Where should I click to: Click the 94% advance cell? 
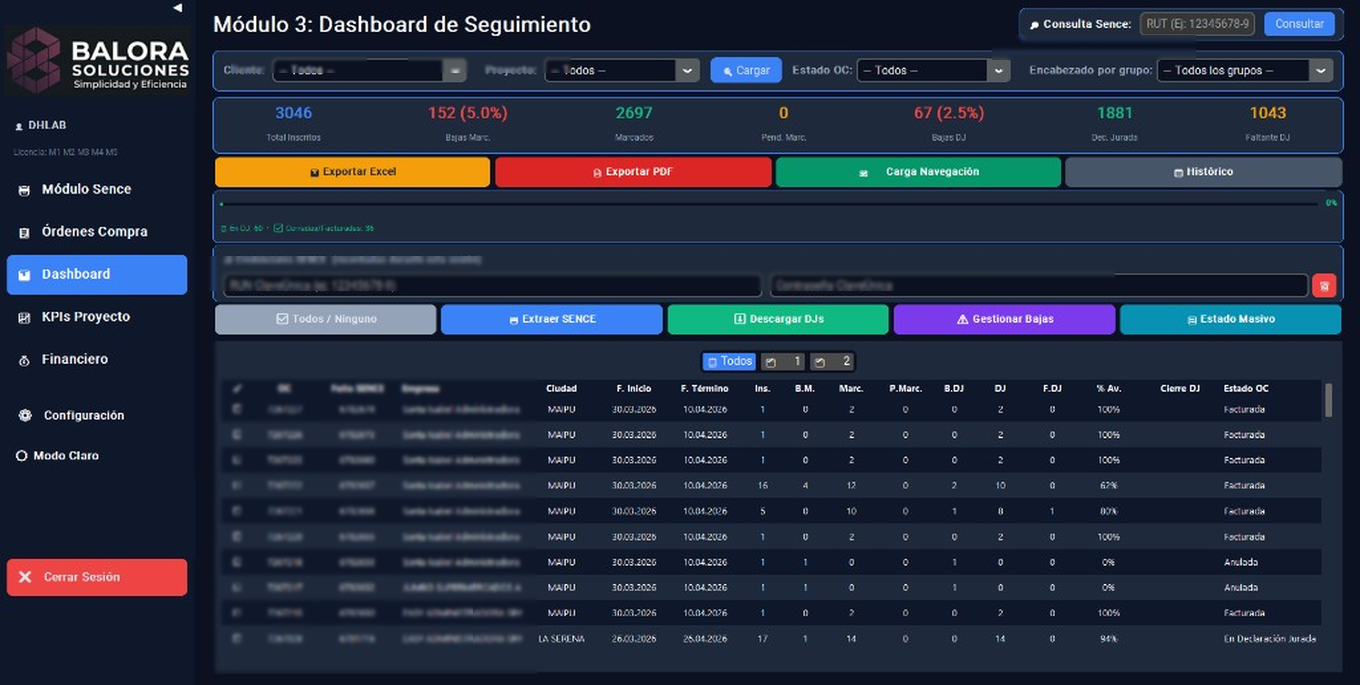click(x=1108, y=638)
